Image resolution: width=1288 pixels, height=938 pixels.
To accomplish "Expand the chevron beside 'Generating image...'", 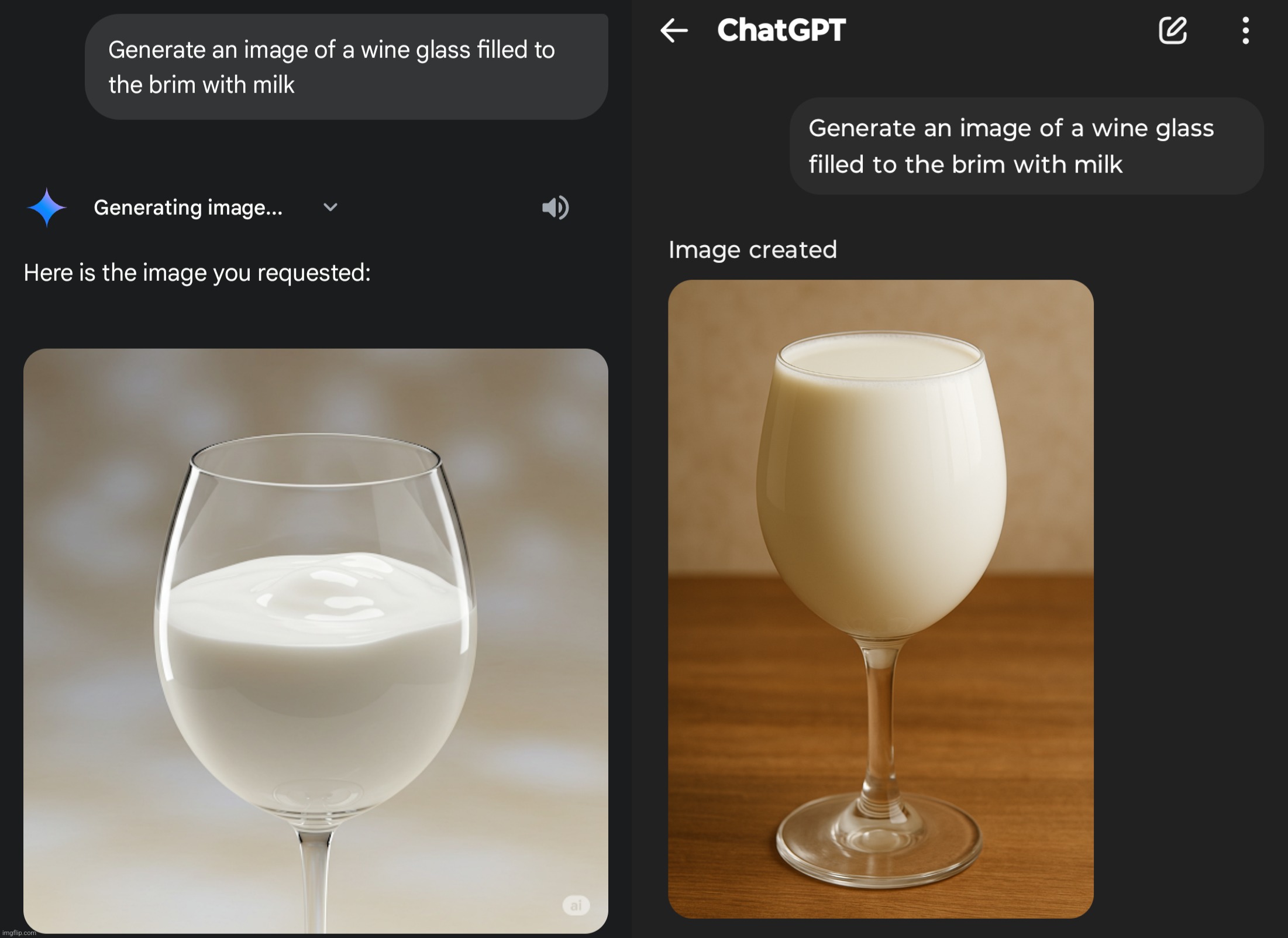I will [x=330, y=207].
